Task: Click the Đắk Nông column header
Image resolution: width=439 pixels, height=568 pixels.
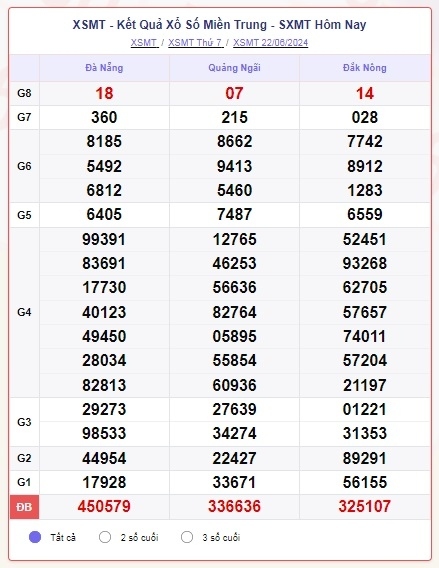Action: tap(365, 68)
